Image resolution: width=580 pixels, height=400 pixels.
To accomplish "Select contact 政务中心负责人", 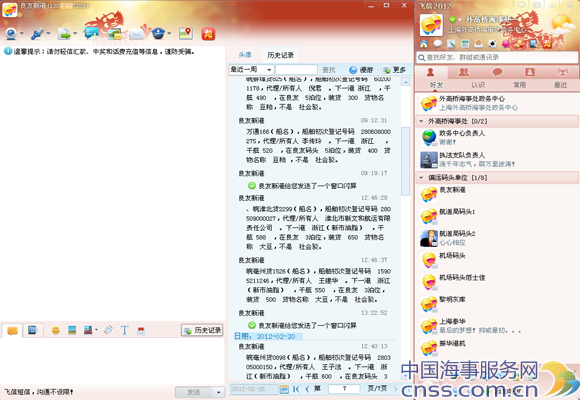I will (x=498, y=138).
